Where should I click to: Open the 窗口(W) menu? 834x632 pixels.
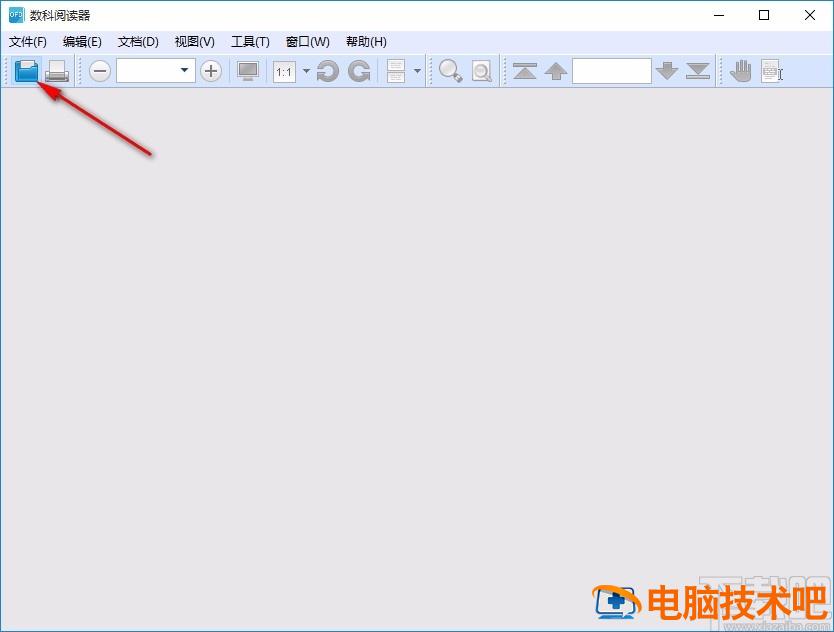[307, 41]
